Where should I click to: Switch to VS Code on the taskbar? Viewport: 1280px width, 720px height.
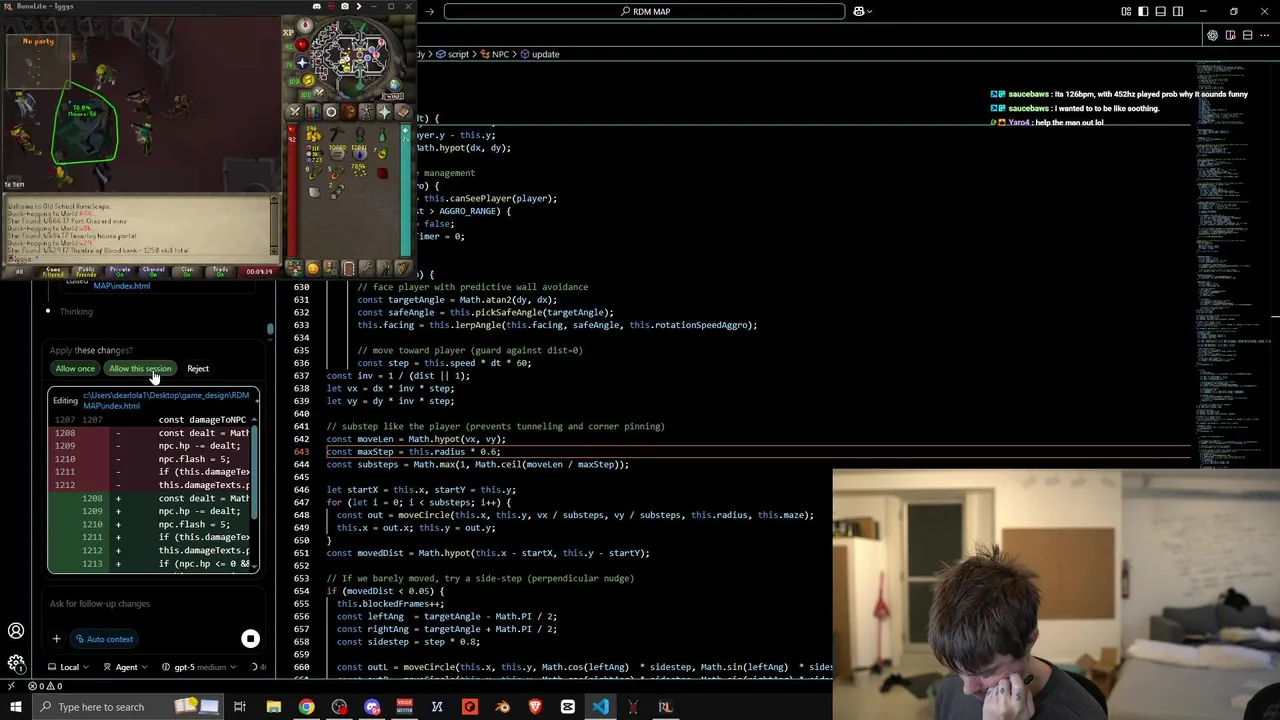[x=600, y=707]
